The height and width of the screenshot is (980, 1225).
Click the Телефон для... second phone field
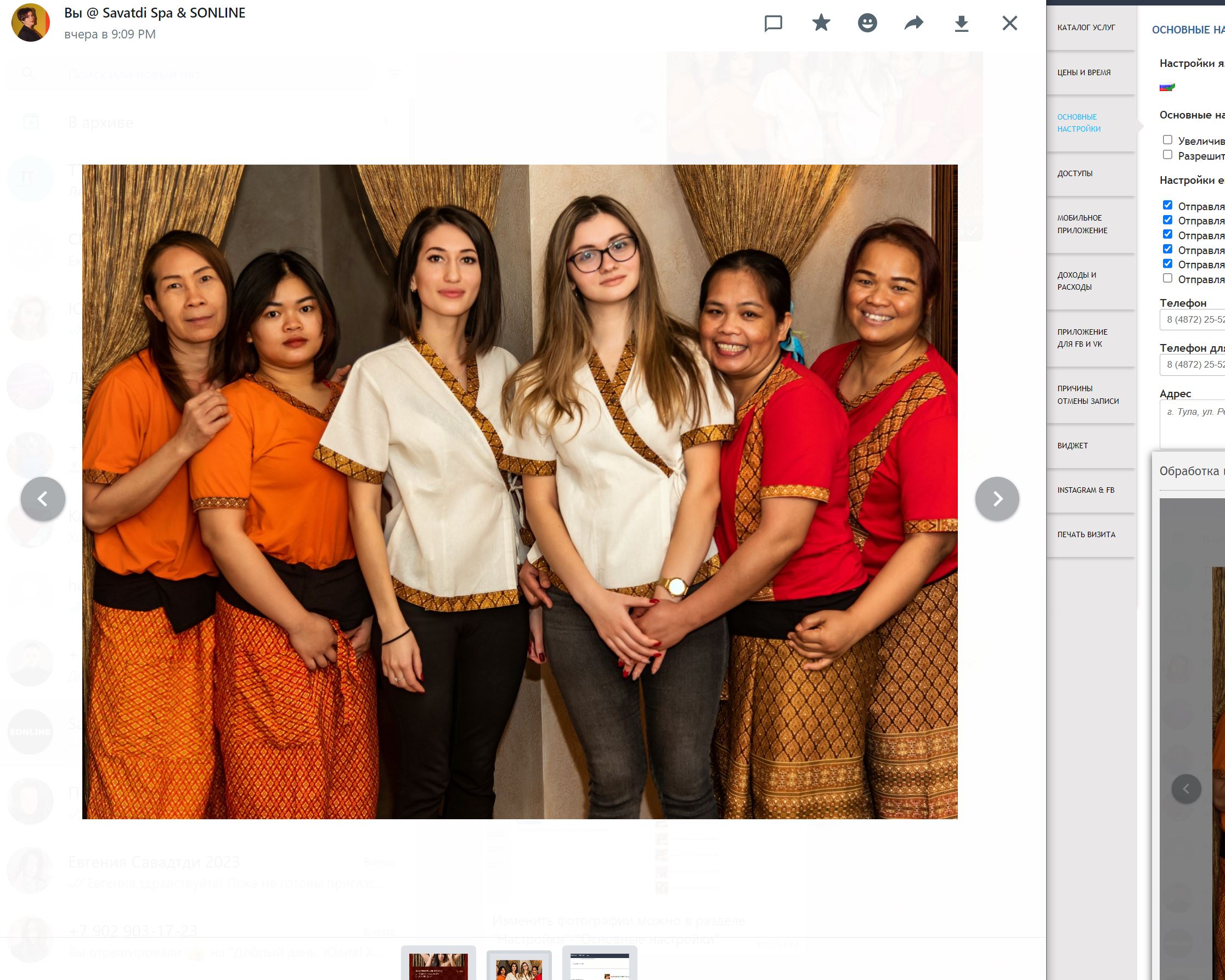coord(1192,364)
